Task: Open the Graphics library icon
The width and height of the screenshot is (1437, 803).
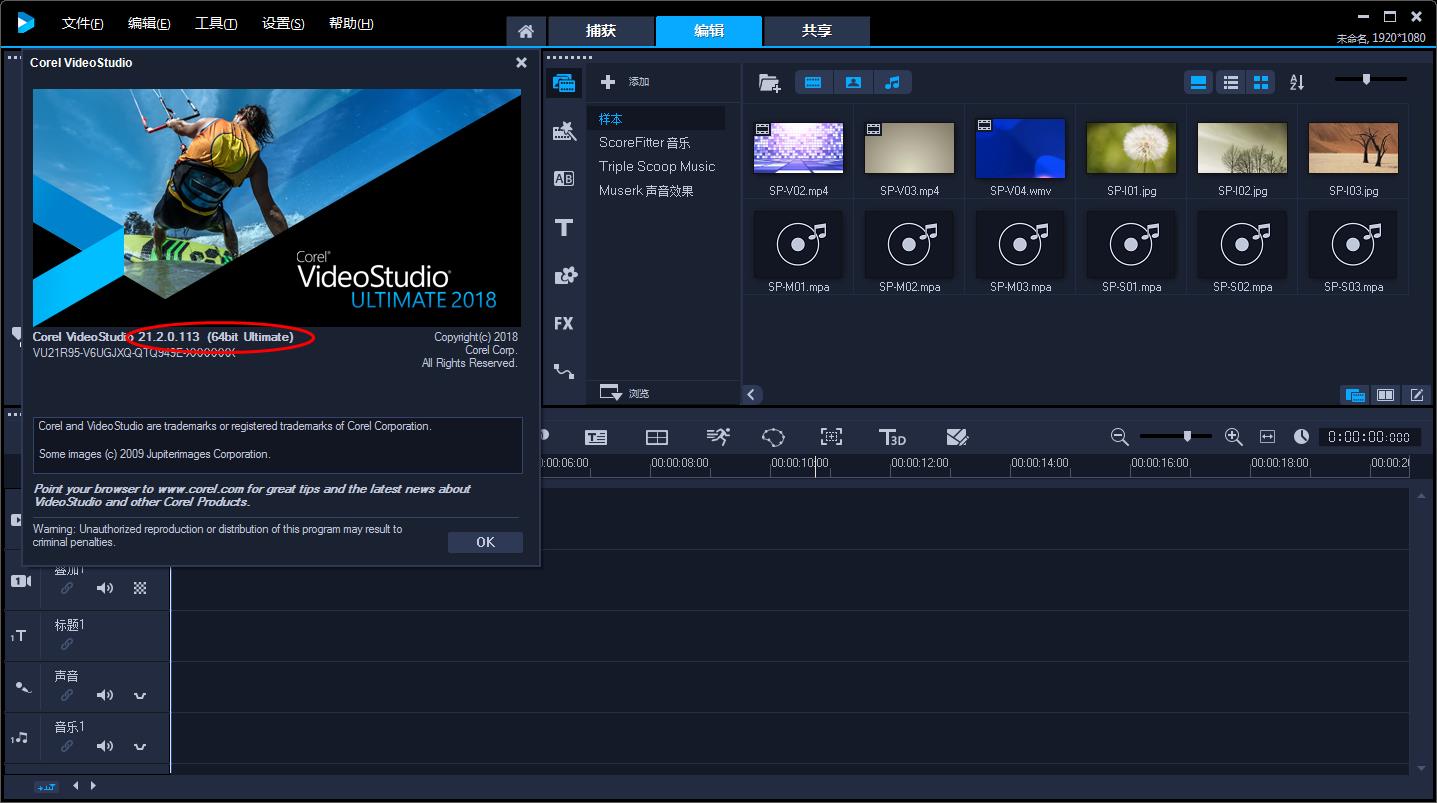Action: 564,275
